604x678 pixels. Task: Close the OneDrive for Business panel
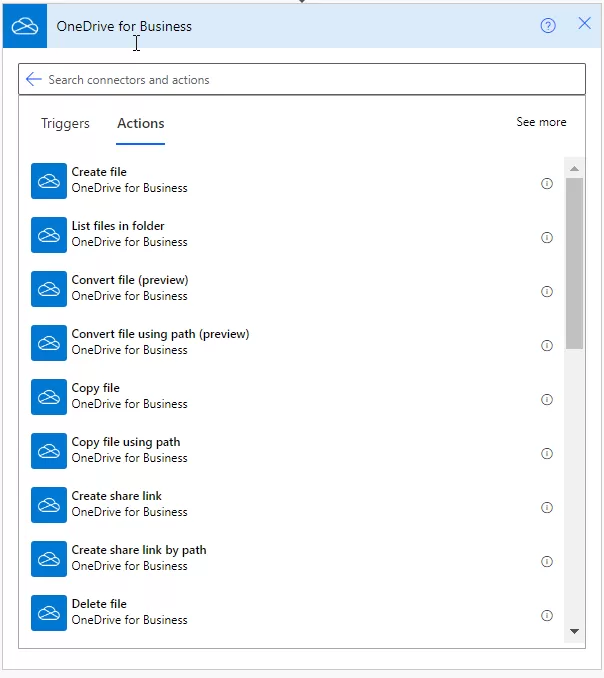[585, 24]
